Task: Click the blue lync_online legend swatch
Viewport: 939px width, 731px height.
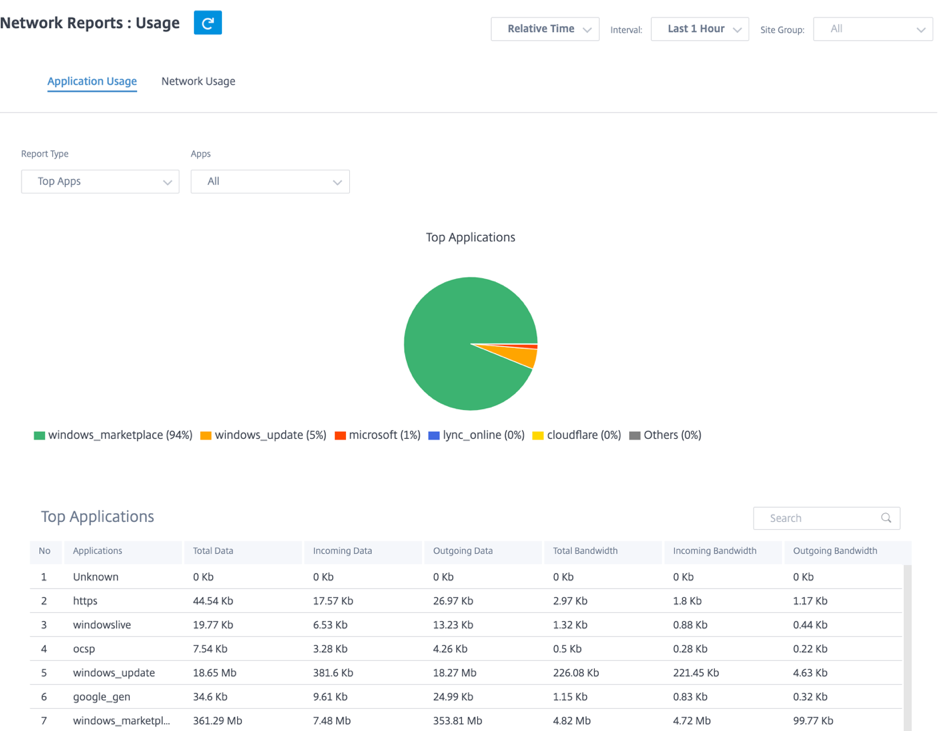Action: point(434,436)
